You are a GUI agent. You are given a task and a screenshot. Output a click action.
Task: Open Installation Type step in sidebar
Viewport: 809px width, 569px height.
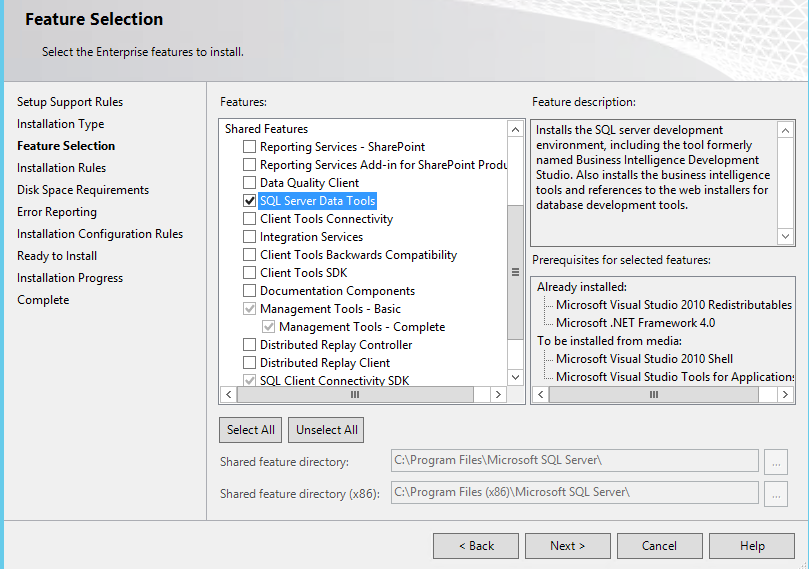(60, 124)
